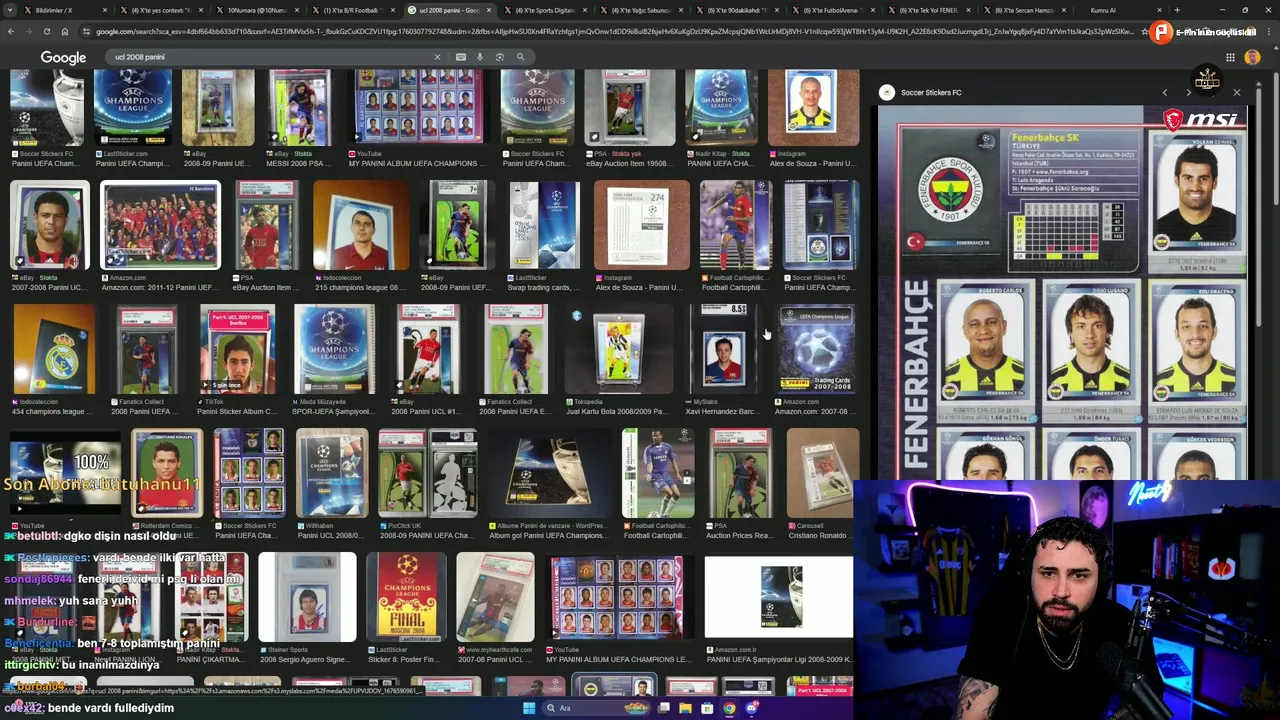
Task: Click the Google logo
Action: point(63,58)
